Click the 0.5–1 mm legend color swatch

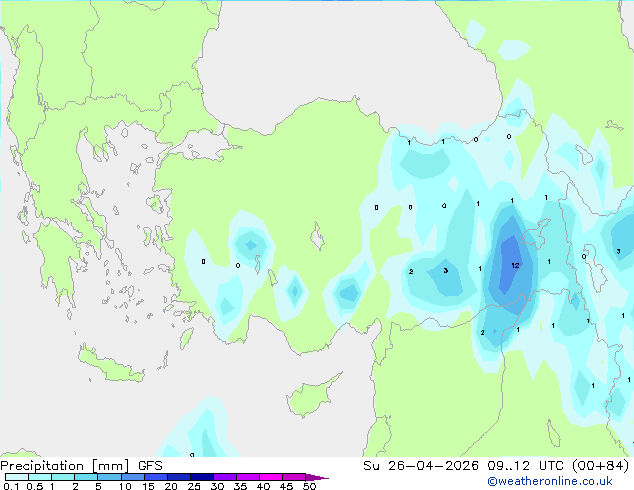[40, 477]
